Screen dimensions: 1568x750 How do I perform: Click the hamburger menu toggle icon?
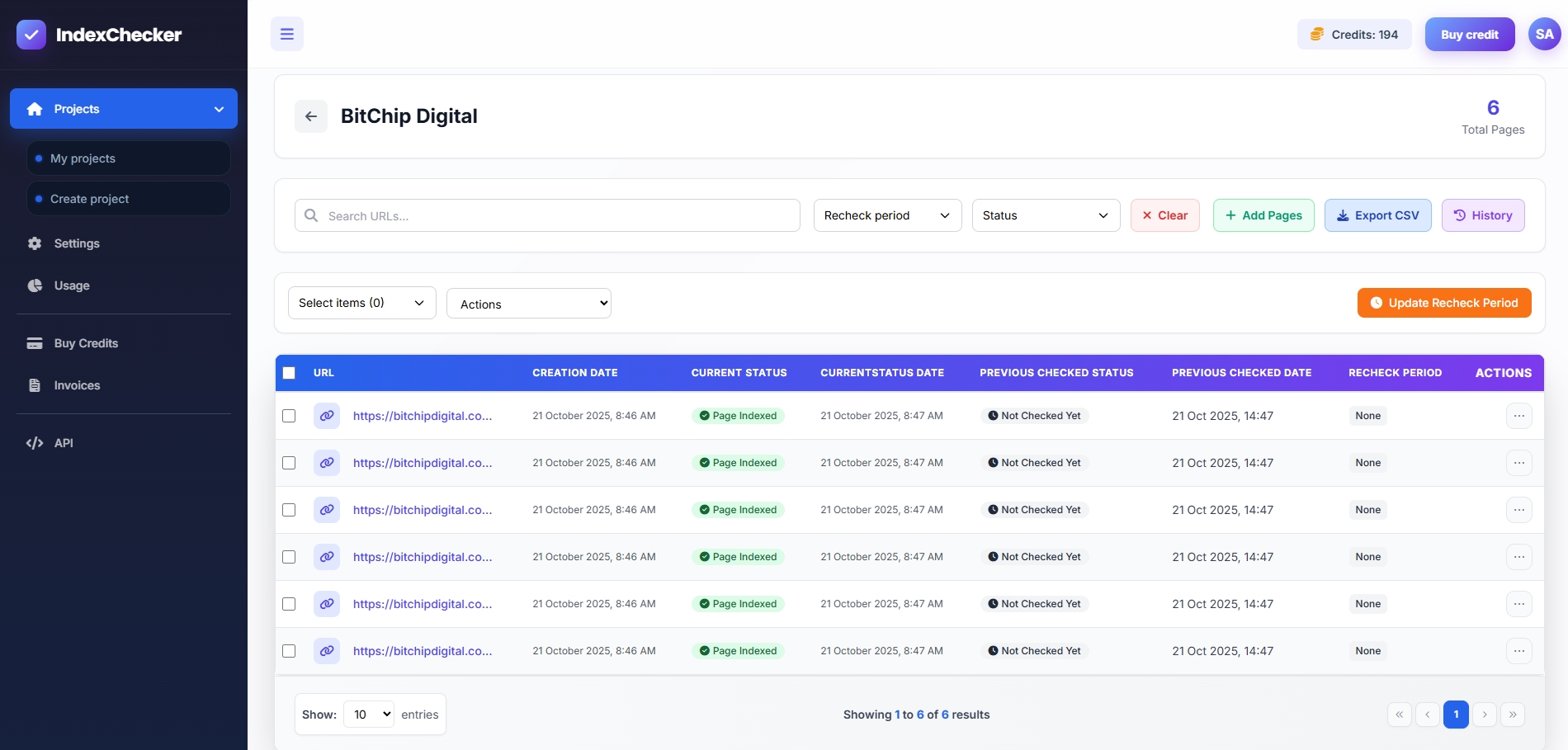coord(287,34)
